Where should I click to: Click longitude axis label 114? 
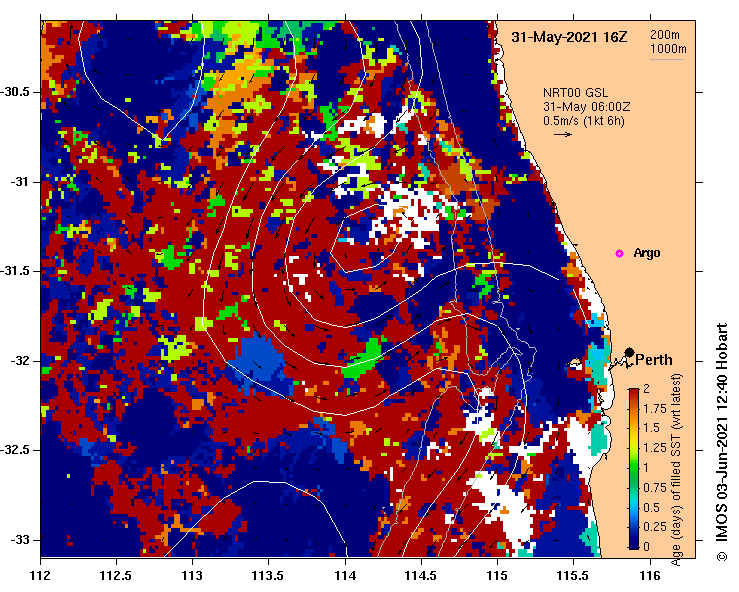(x=345, y=575)
